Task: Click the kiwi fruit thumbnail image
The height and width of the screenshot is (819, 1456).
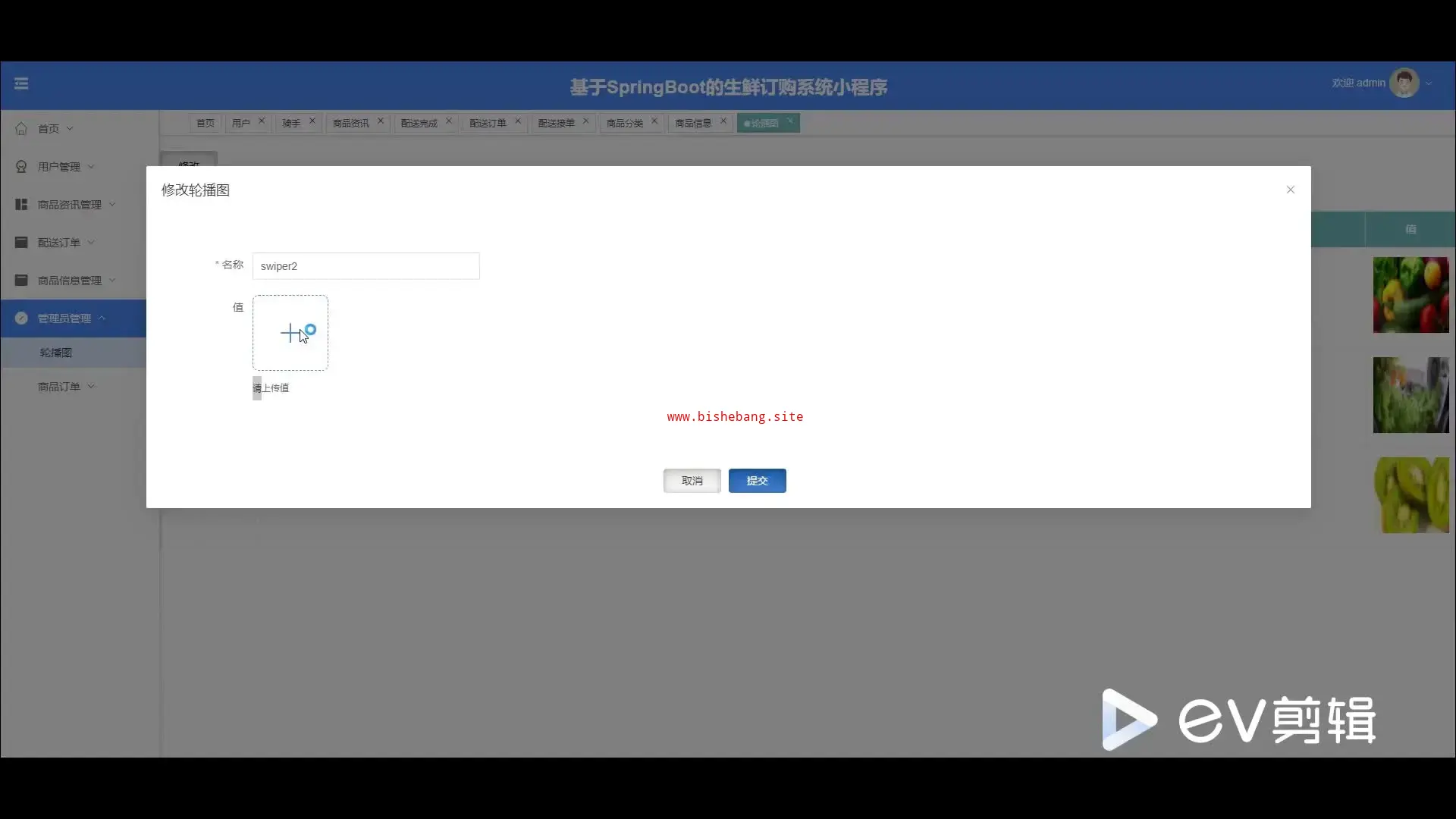Action: click(x=1410, y=495)
